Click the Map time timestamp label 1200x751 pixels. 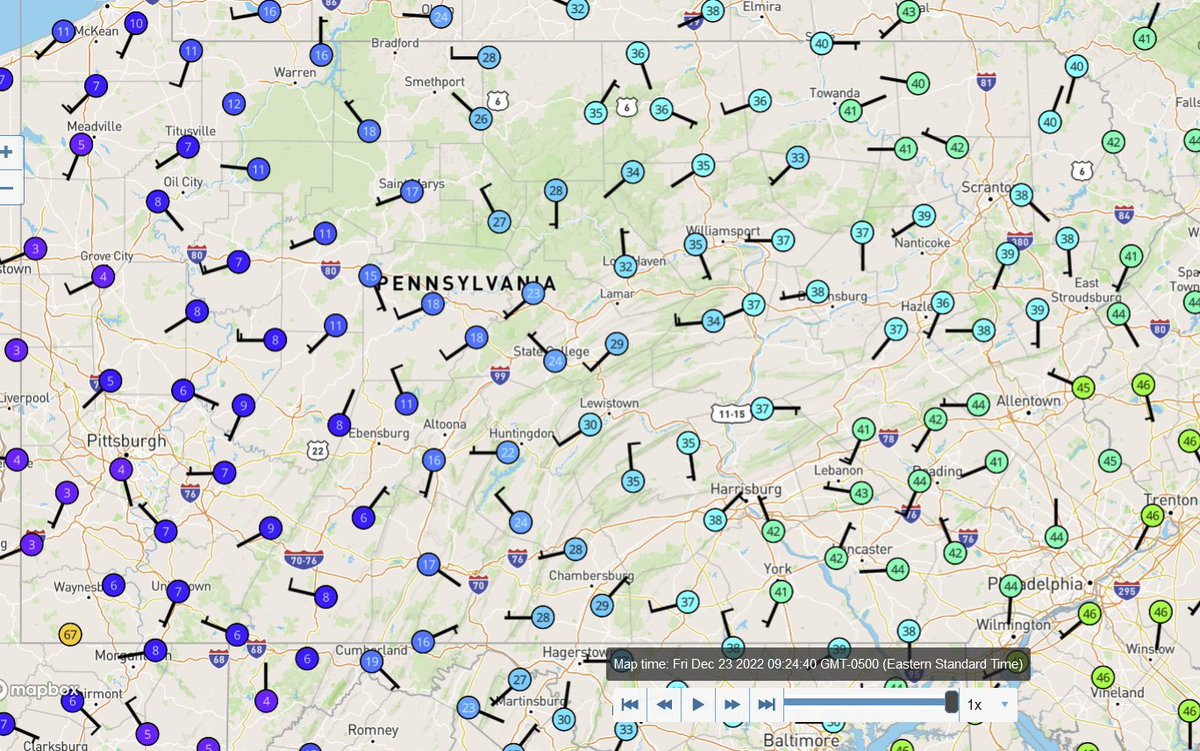[820, 663]
